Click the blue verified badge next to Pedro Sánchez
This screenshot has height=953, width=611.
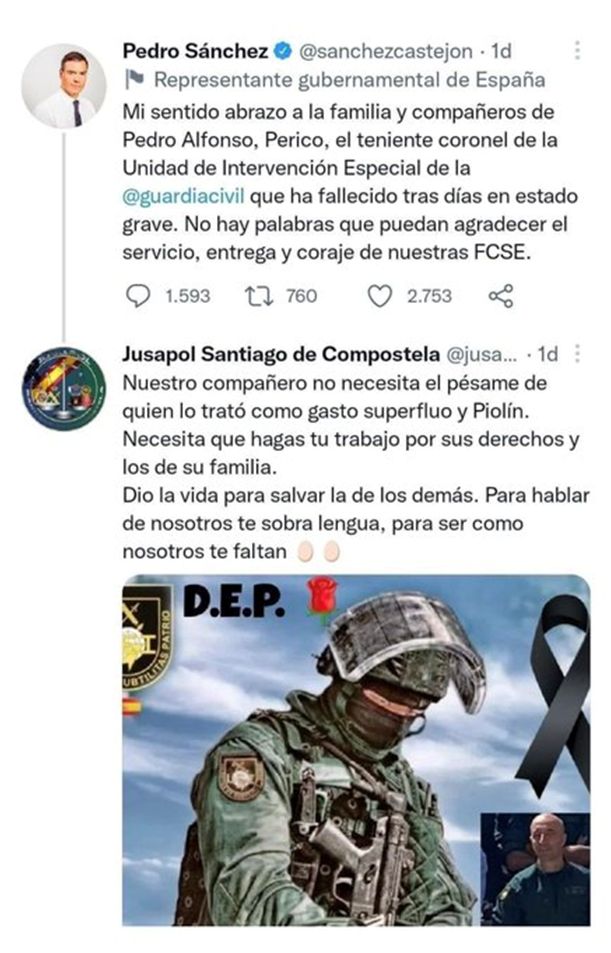[x=283, y=51]
